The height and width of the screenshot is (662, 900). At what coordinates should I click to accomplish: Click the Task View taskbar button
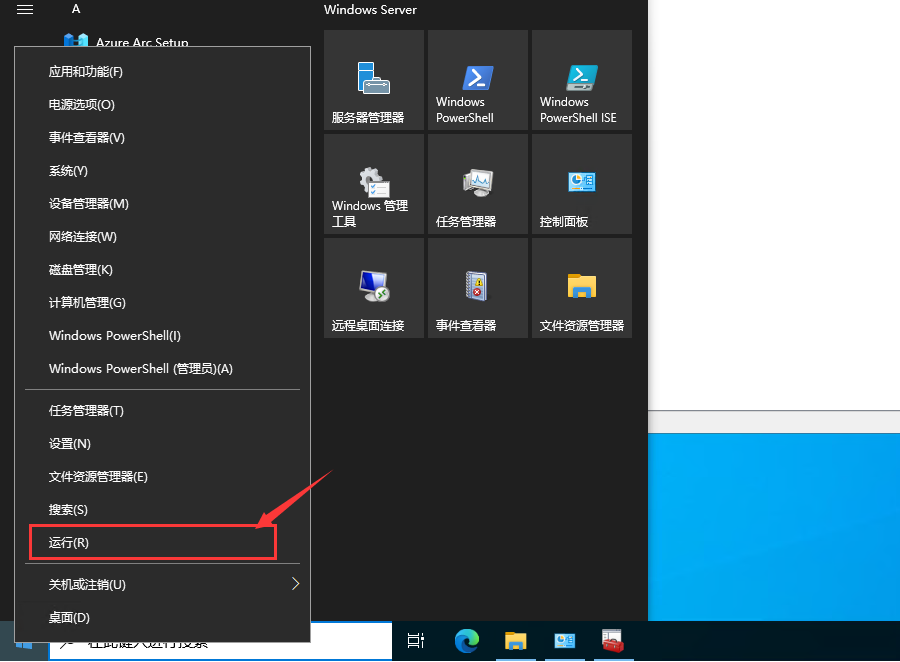click(416, 641)
